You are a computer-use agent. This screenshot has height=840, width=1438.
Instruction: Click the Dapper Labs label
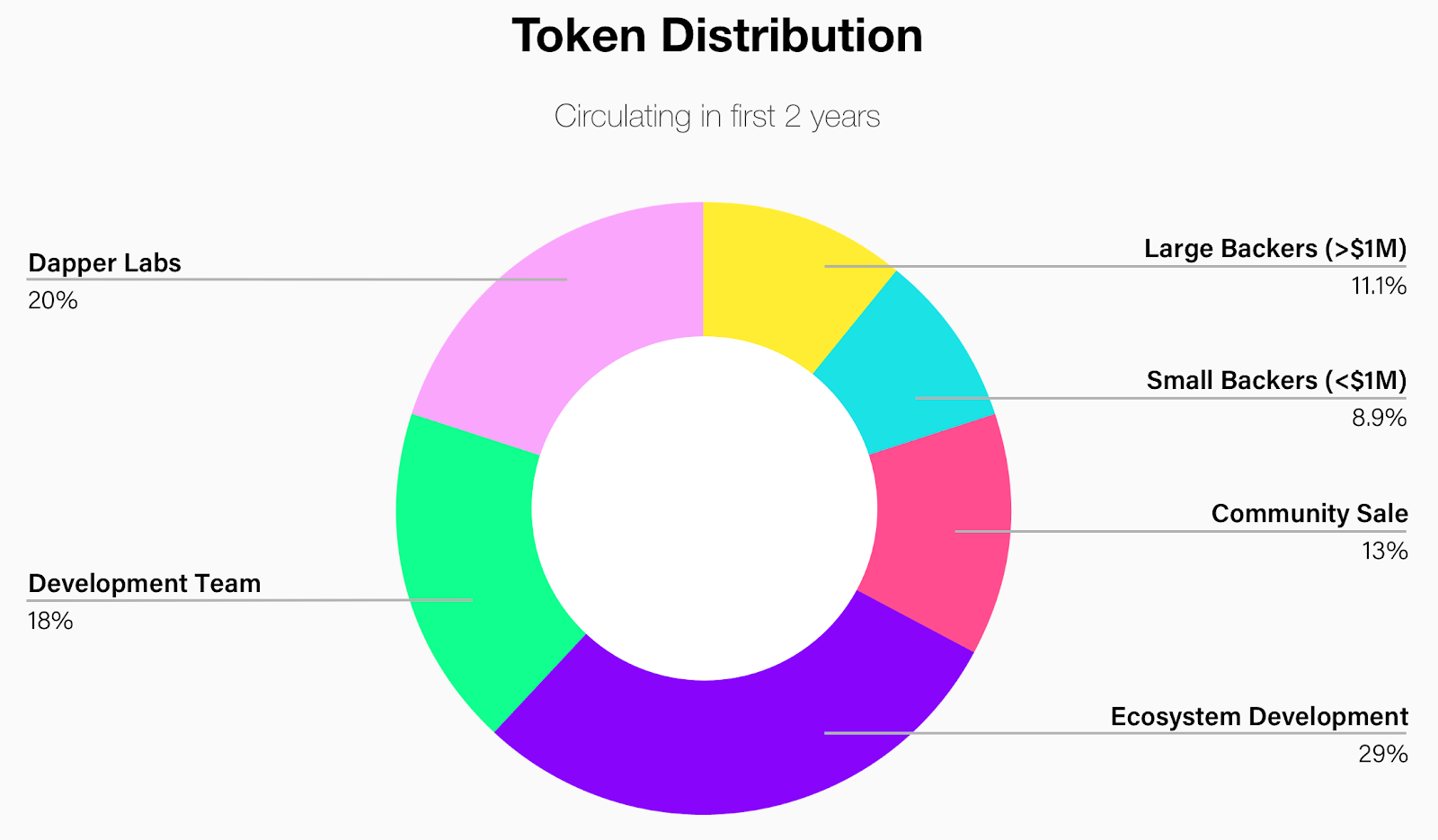pos(104,263)
